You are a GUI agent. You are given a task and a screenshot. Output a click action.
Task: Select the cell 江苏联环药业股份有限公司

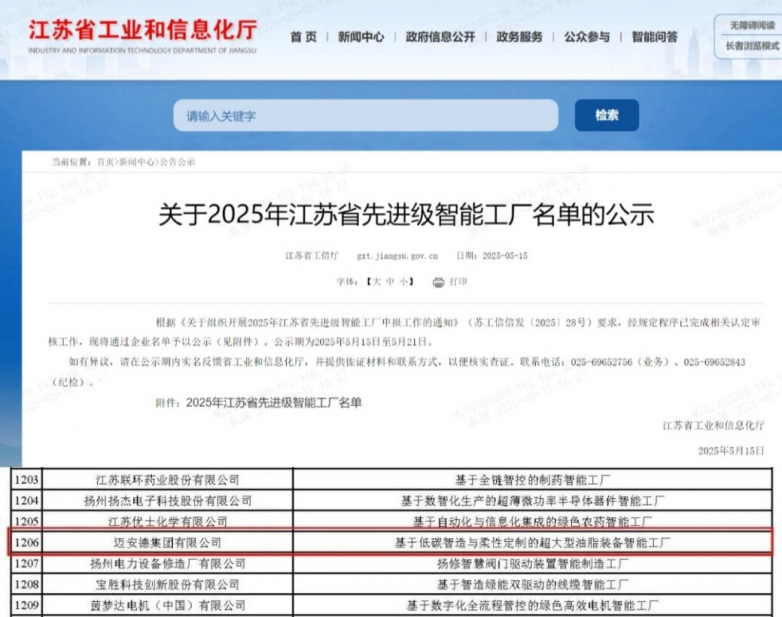click(x=168, y=480)
